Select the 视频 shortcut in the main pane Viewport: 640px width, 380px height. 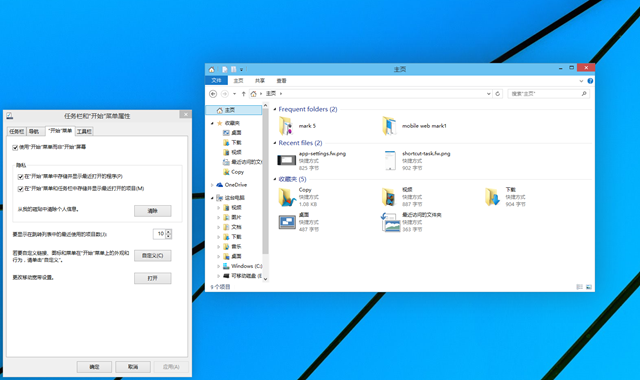click(x=402, y=197)
